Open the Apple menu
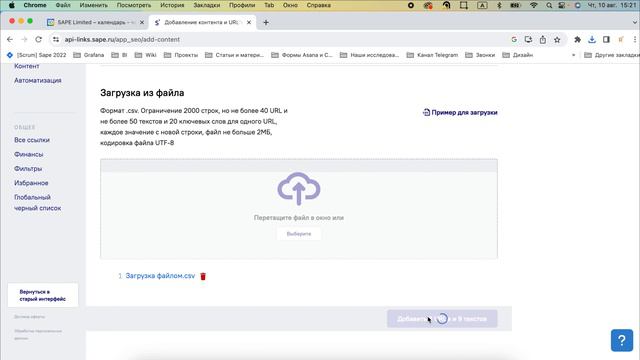 [12, 5]
